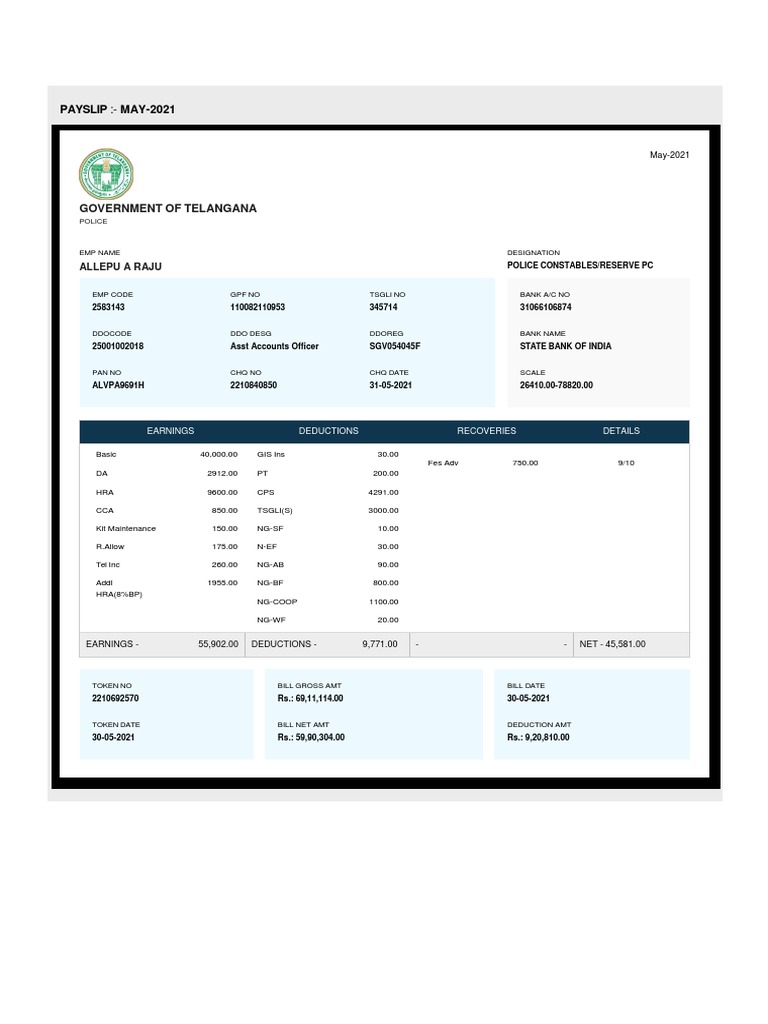Click Fes Adv recovery amount 750.00
The image size is (768, 1024).
(x=525, y=463)
